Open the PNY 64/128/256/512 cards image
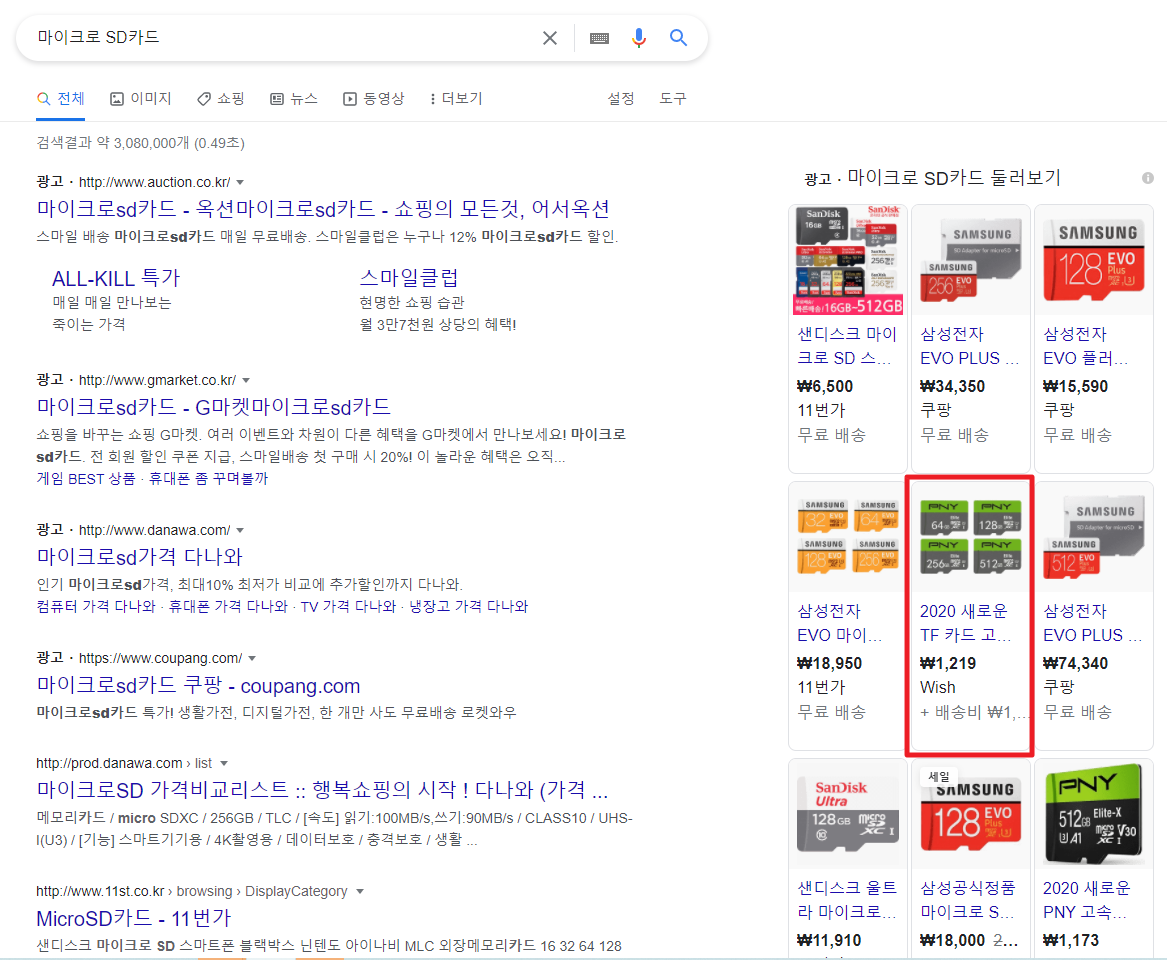Viewport: 1167px width, 960px height. pyautogui.click(x=971, y=537)
